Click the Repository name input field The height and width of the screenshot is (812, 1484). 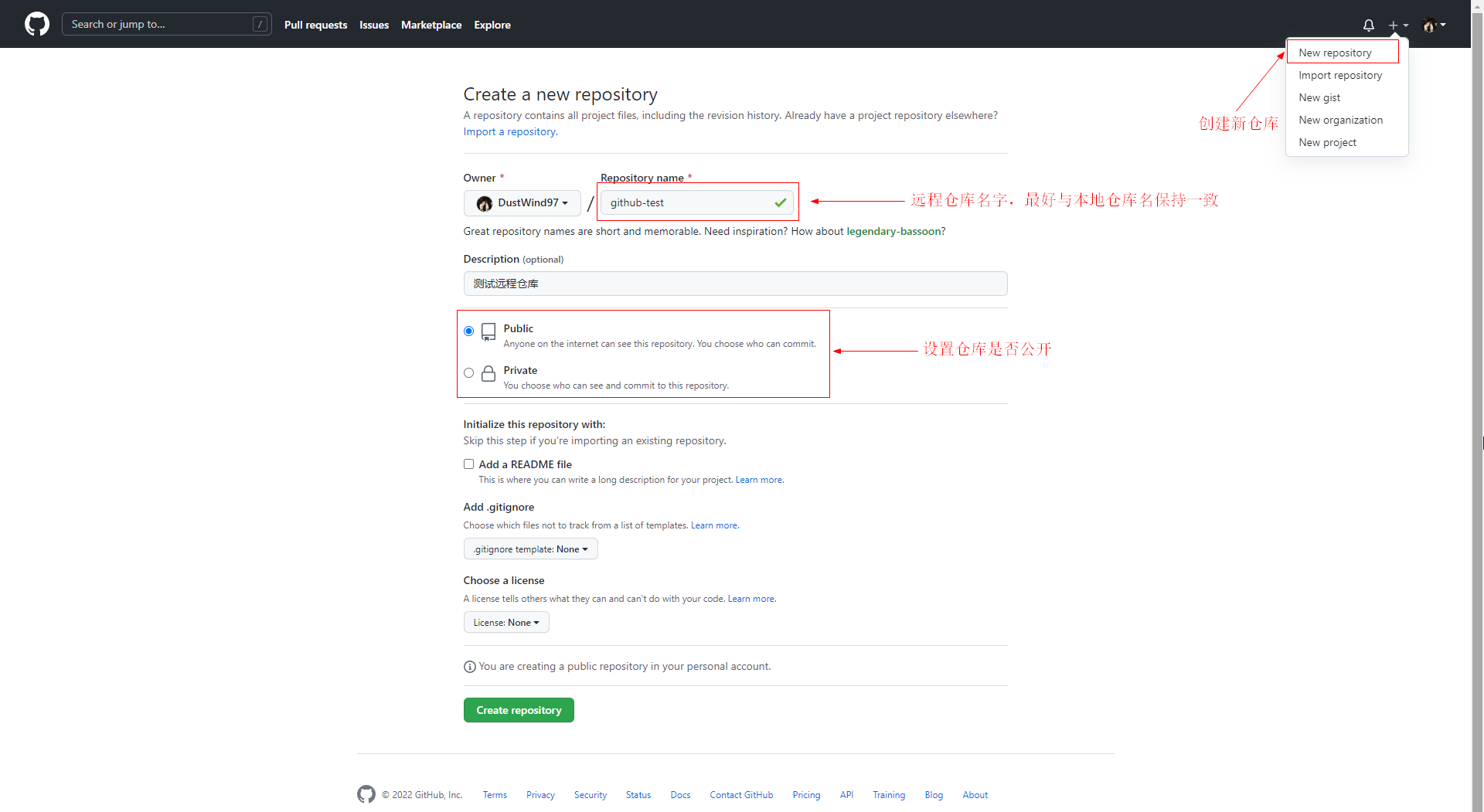[x=688, y=203]
